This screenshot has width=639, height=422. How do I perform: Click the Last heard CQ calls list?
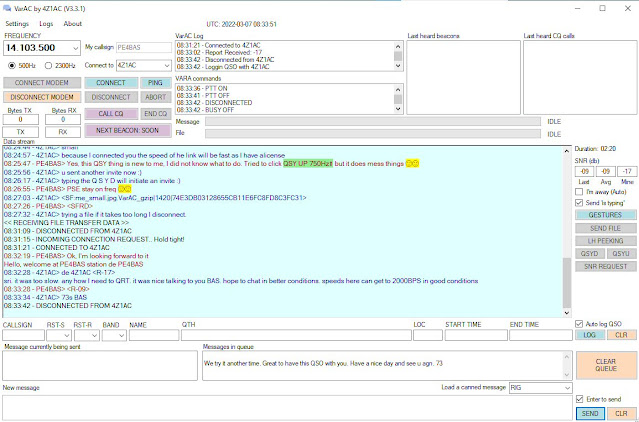(x=580, y=77)
